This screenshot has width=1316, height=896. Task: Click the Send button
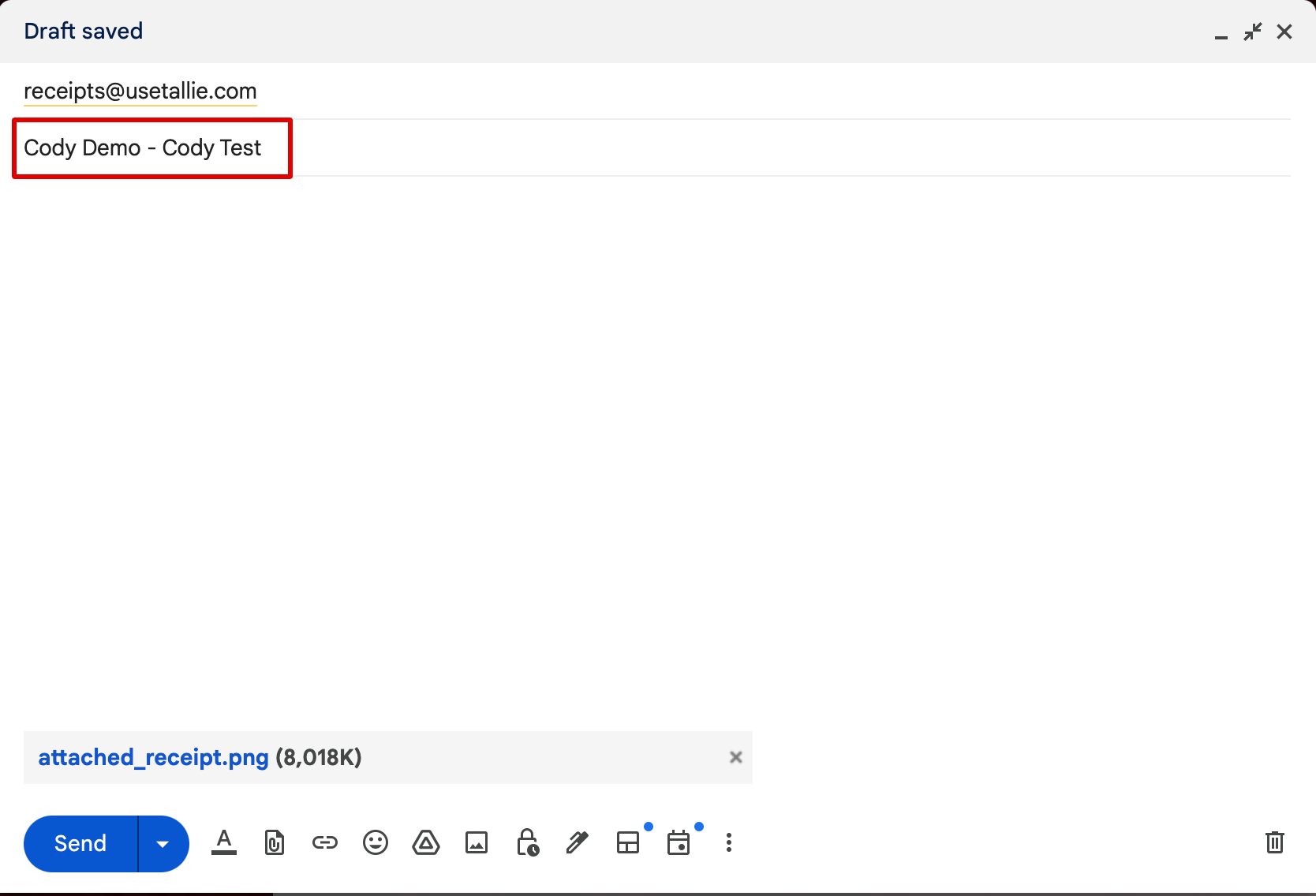click(80, 843)
